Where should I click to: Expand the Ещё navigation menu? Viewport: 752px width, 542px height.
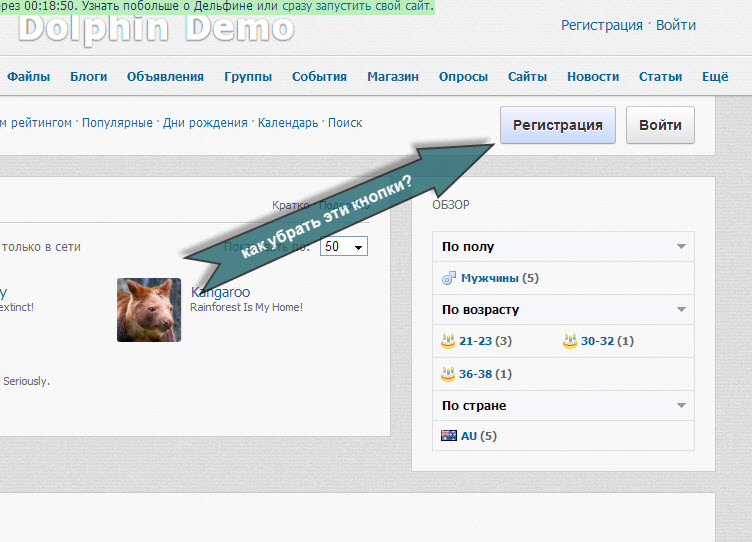pyautogui.click(x=715, y=77)
